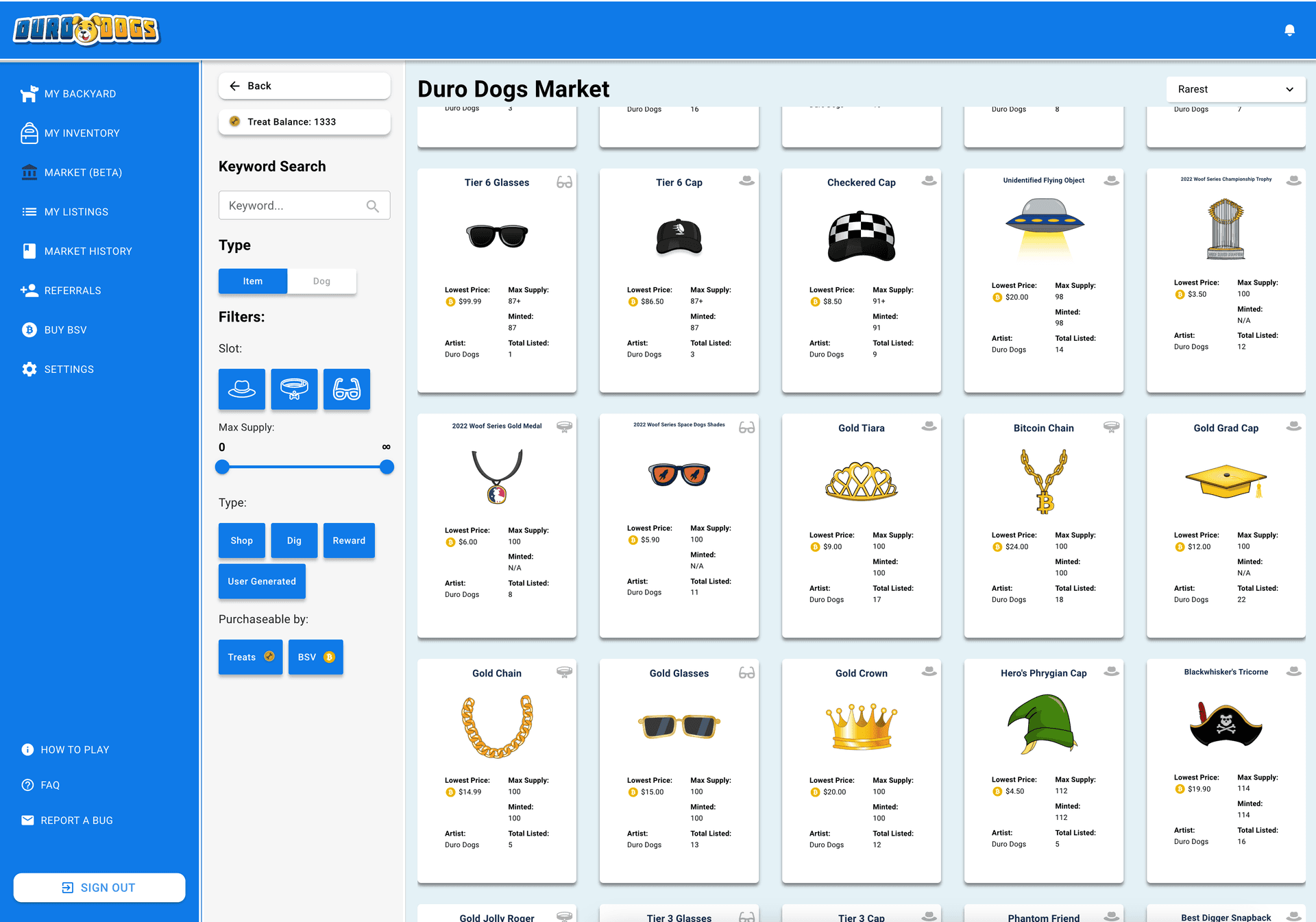
Task: Toggle the Dig type filter
Action: pos(294,540)
